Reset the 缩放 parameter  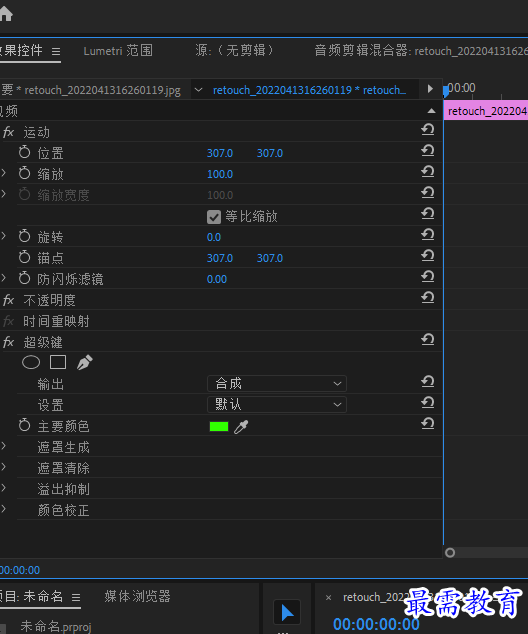pos(428,172)
